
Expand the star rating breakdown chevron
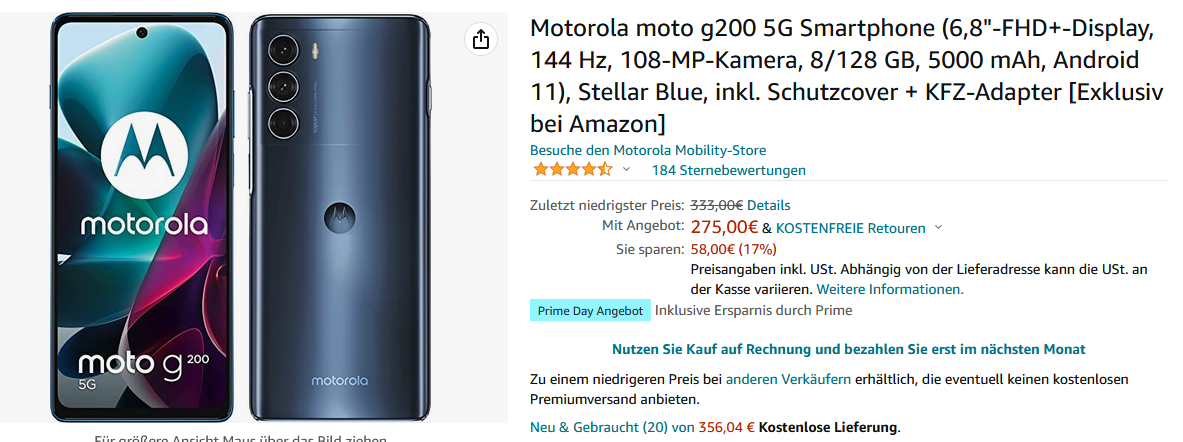click(626, 169)
